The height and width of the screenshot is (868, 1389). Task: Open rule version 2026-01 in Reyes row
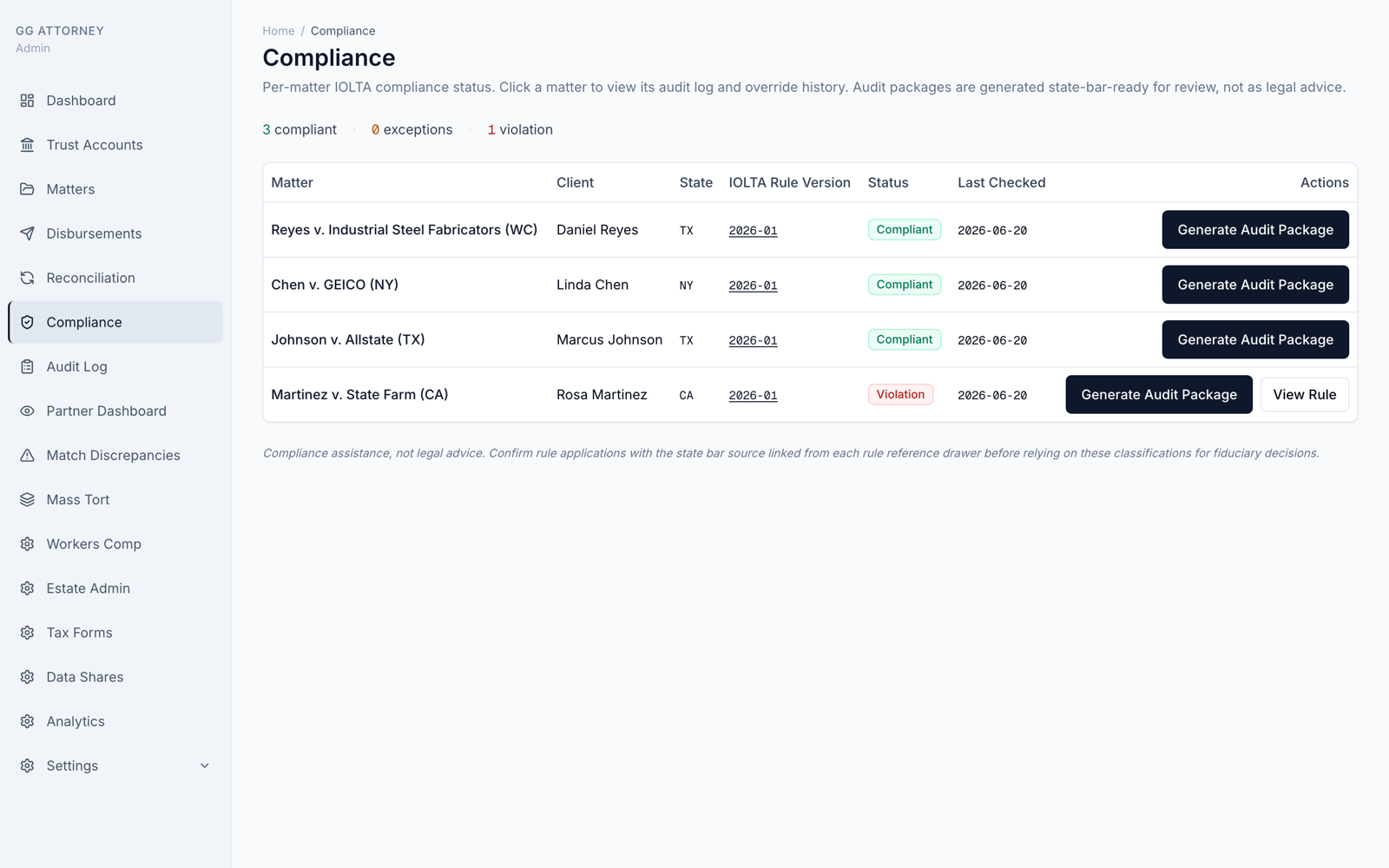pyautogui.click(x=753, y=231)
